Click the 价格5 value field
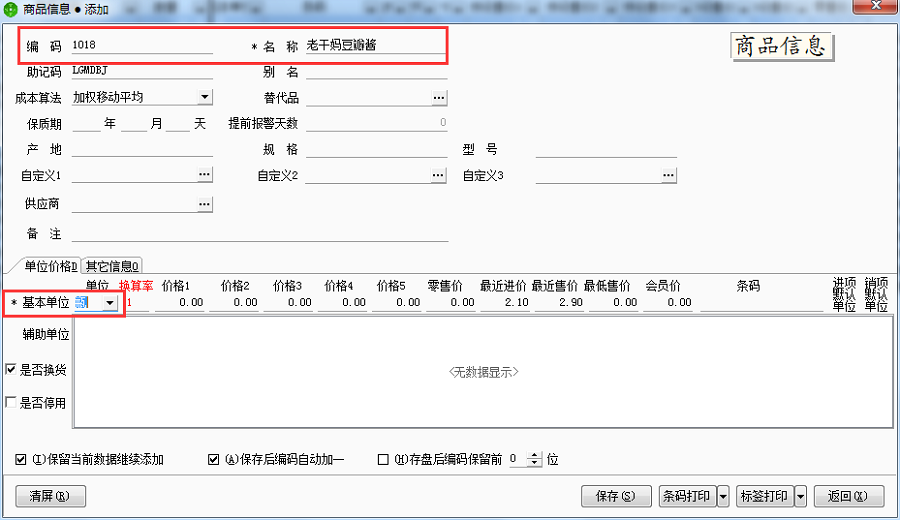Screen dimensions: 900x520 click(397, 302)
